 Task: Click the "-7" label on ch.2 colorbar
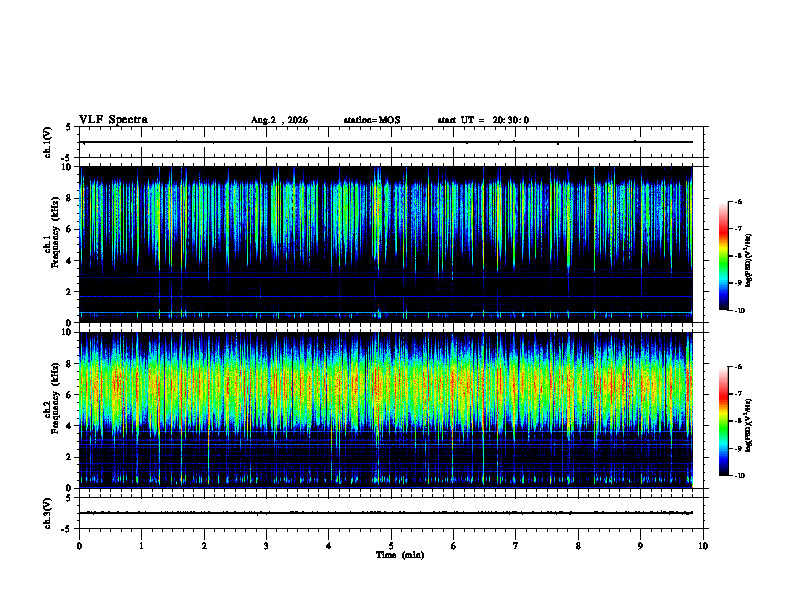pos(738,394)
